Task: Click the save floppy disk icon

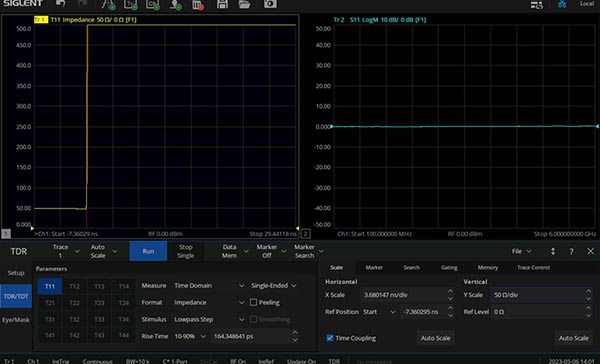Action: (x=222, y=4)
